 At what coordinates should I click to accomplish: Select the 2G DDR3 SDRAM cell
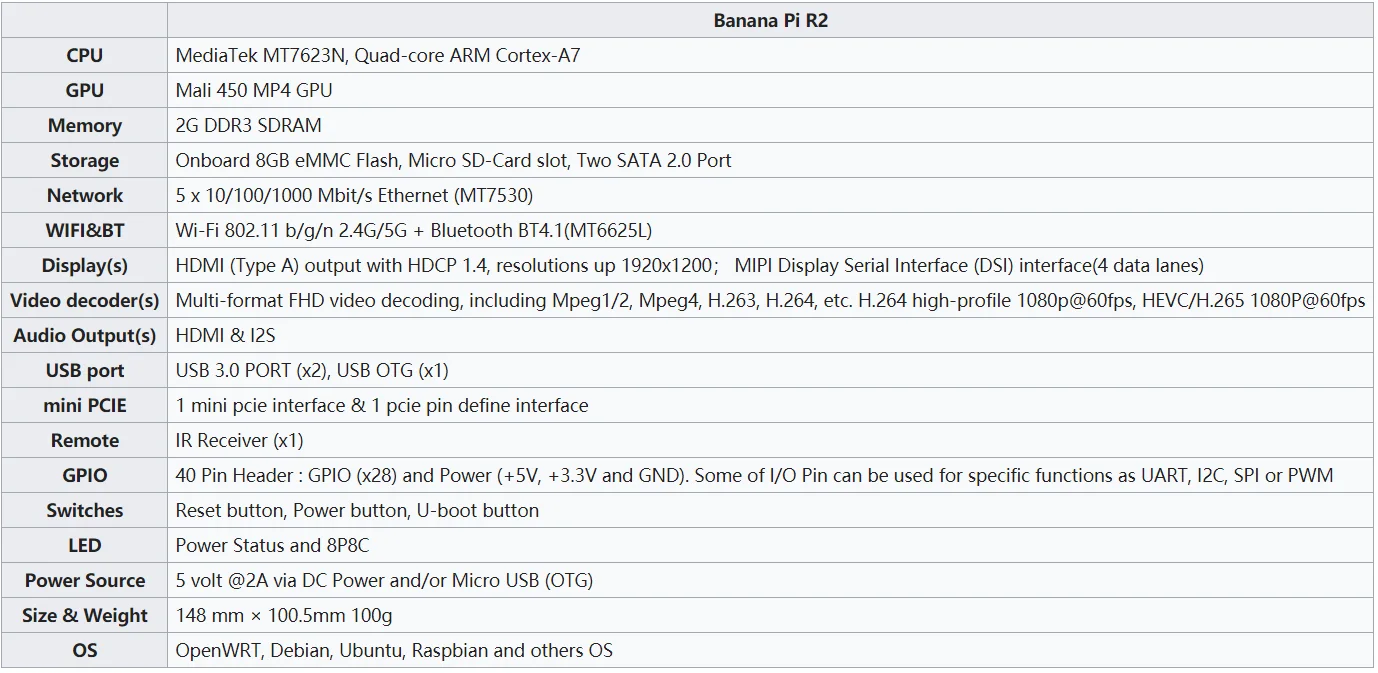248,126
